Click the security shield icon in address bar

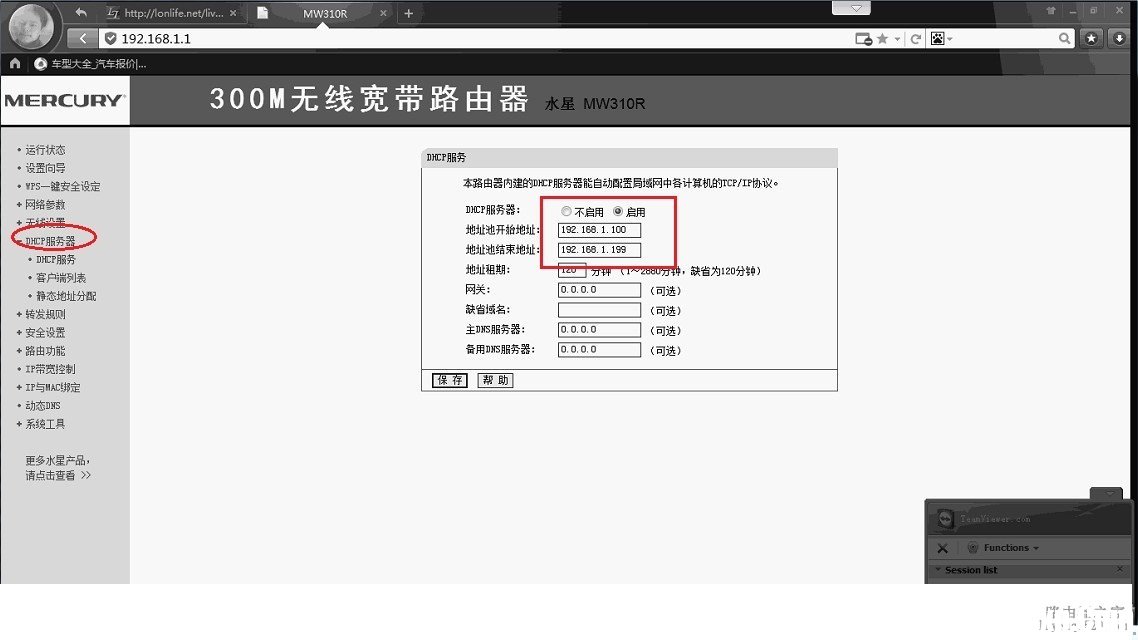tap(110, 38)
